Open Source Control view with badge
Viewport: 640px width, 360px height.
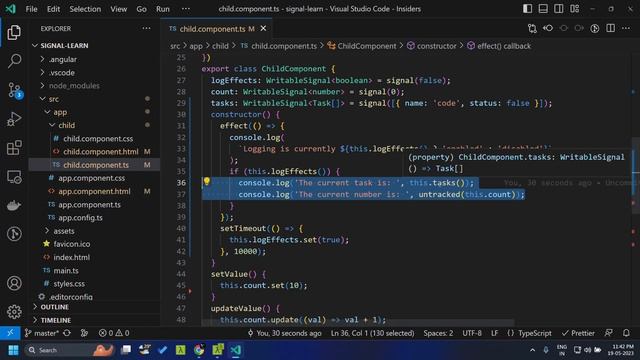15,90
